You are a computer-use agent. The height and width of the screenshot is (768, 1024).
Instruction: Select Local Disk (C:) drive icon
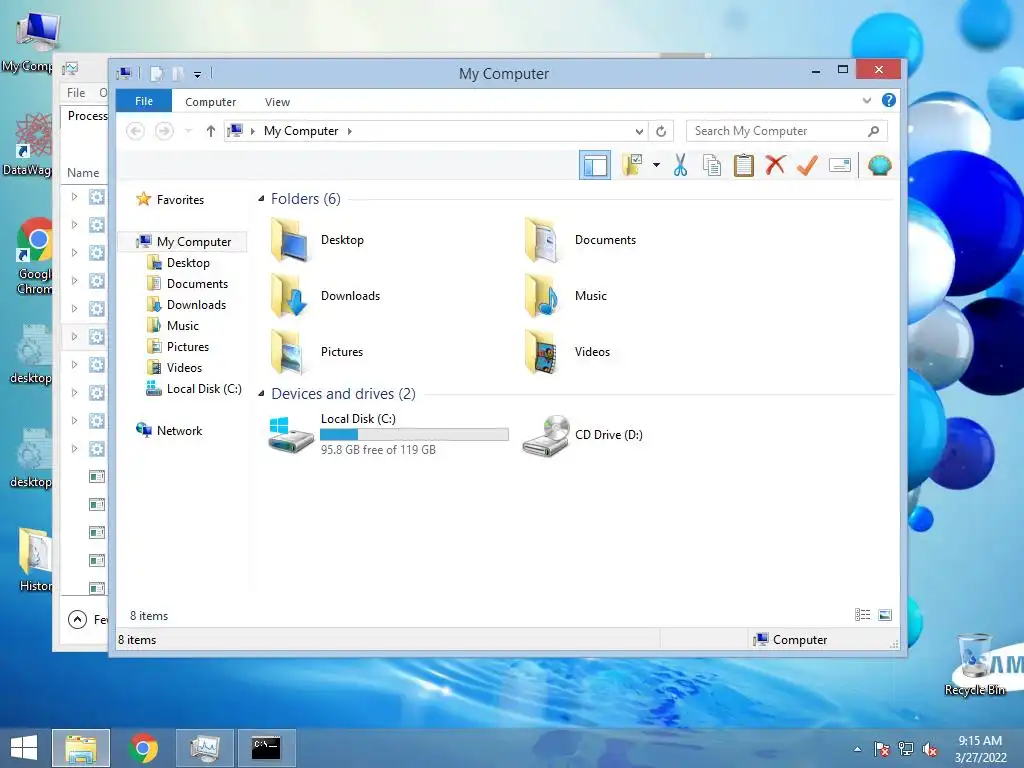pyautogui.click(x=291, y=435)
